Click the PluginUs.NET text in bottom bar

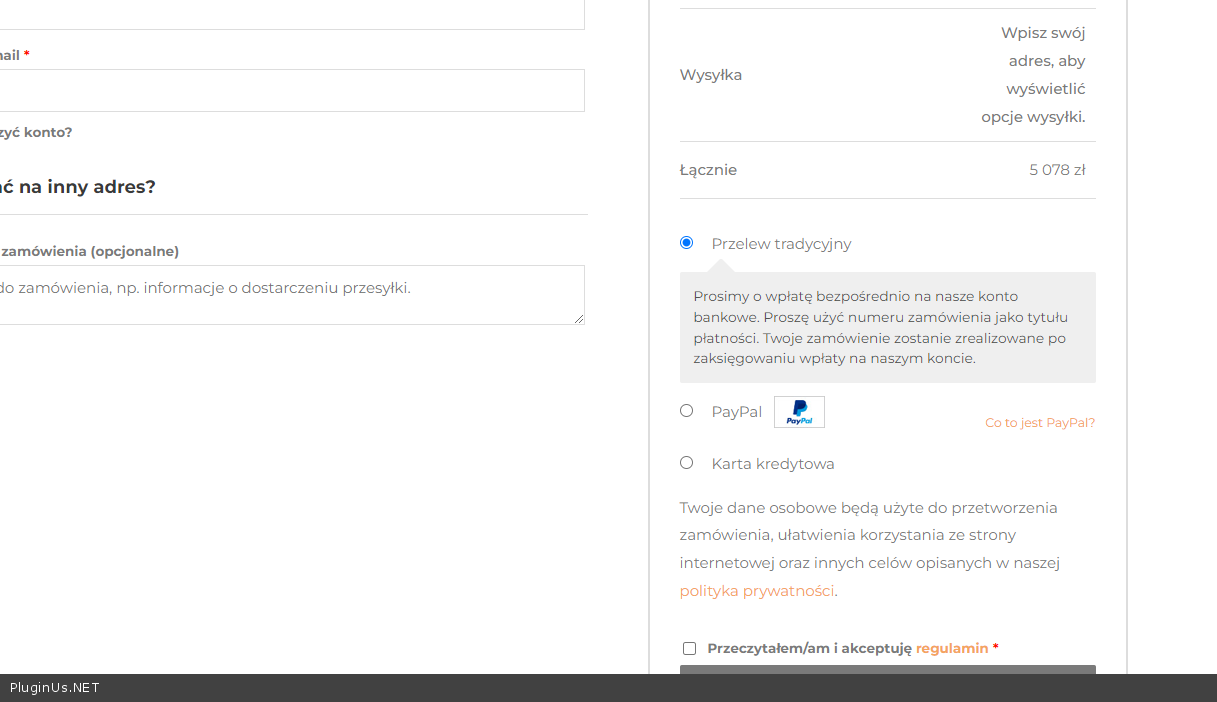(x=55, y=688)
